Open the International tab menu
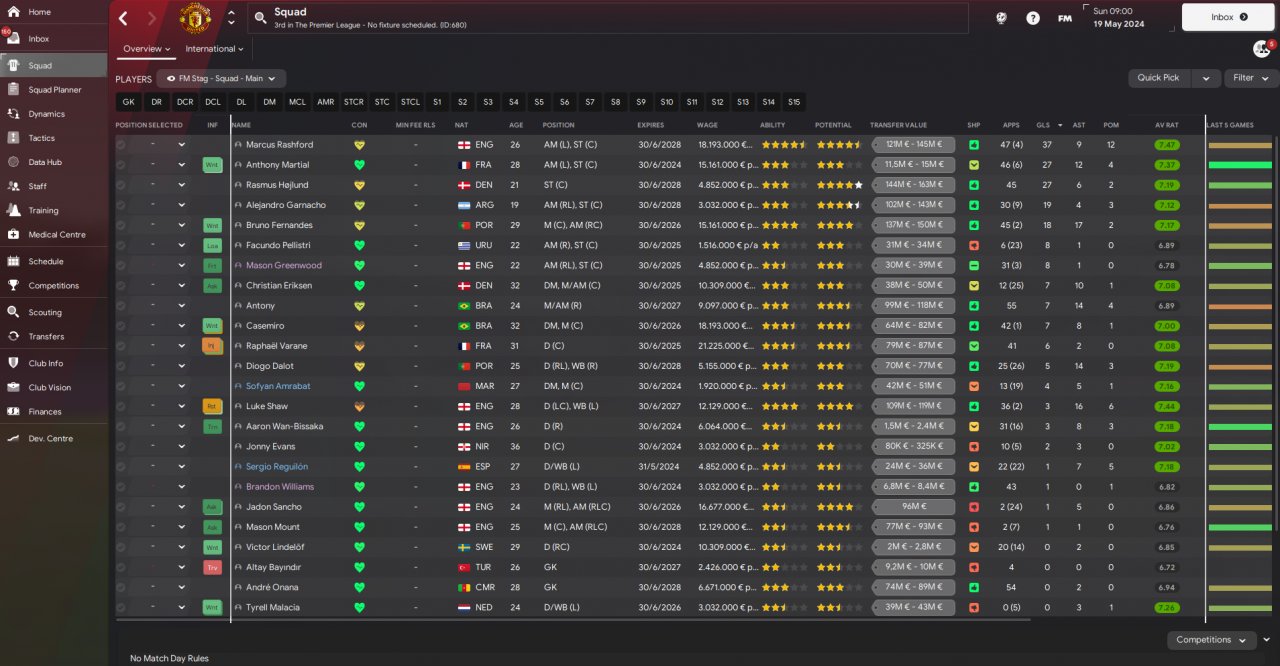Image resolution: width=1280 pixels, height=666 pixels. (214, 49)
